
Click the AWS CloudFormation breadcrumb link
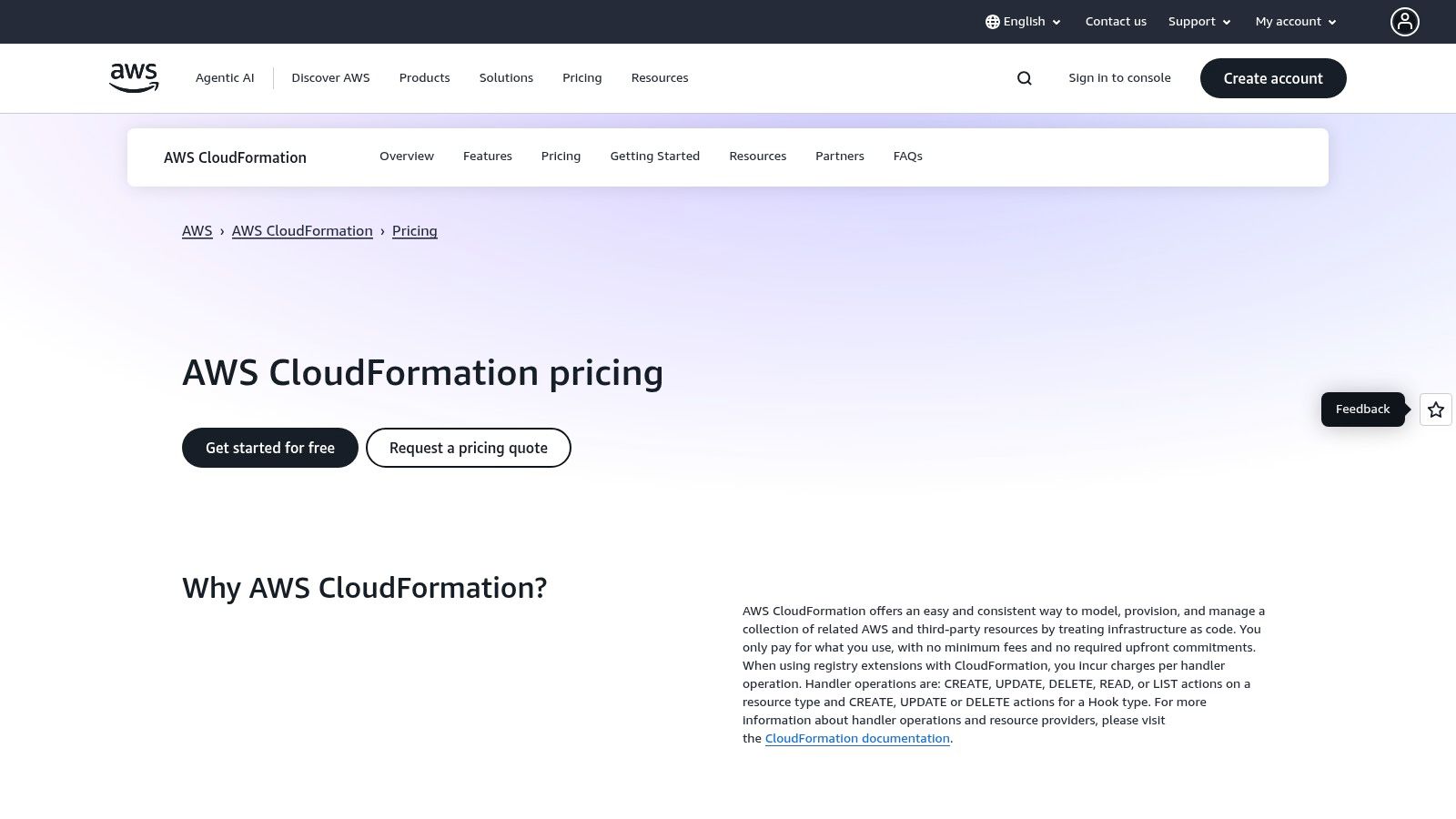click(302, 231)
